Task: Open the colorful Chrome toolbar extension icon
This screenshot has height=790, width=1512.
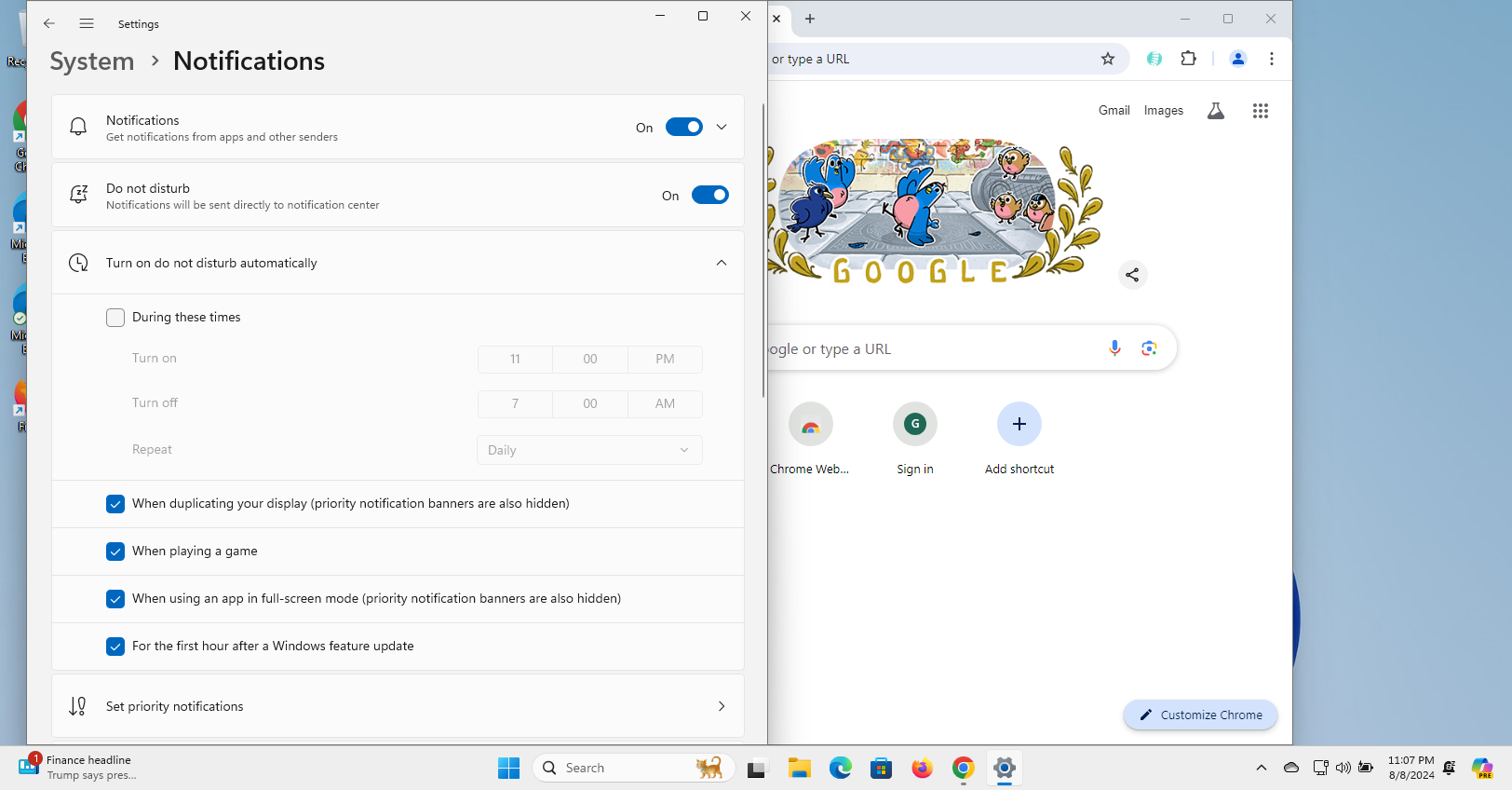Action: coord(1154,59)
